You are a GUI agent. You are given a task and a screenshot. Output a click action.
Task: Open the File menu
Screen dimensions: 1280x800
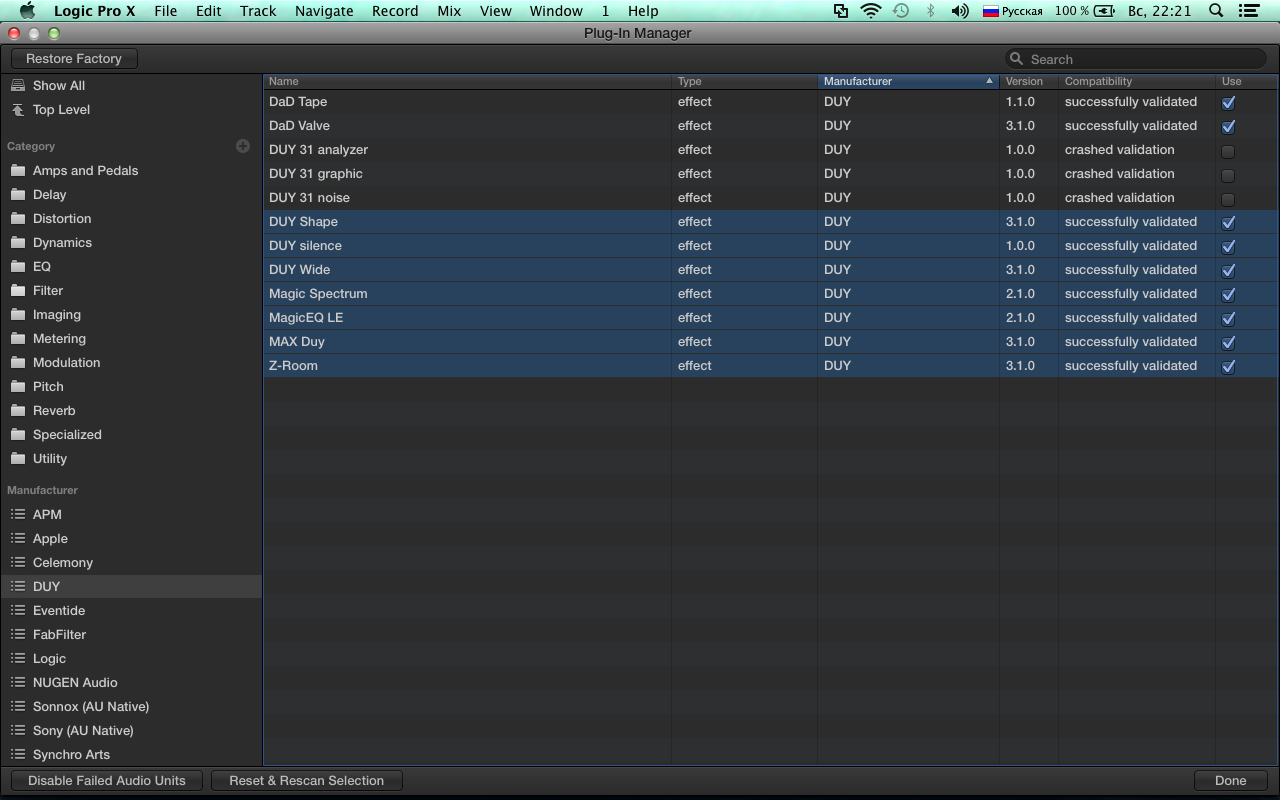166,11
